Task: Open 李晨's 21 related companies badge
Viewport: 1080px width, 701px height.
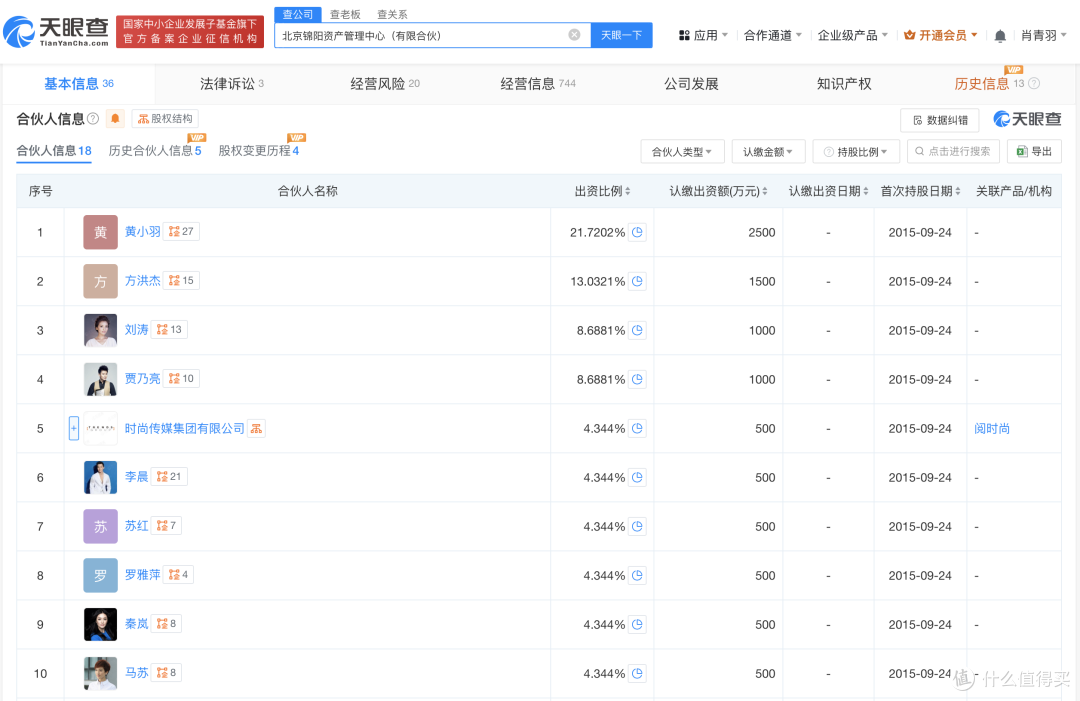Action: point(169,477)
